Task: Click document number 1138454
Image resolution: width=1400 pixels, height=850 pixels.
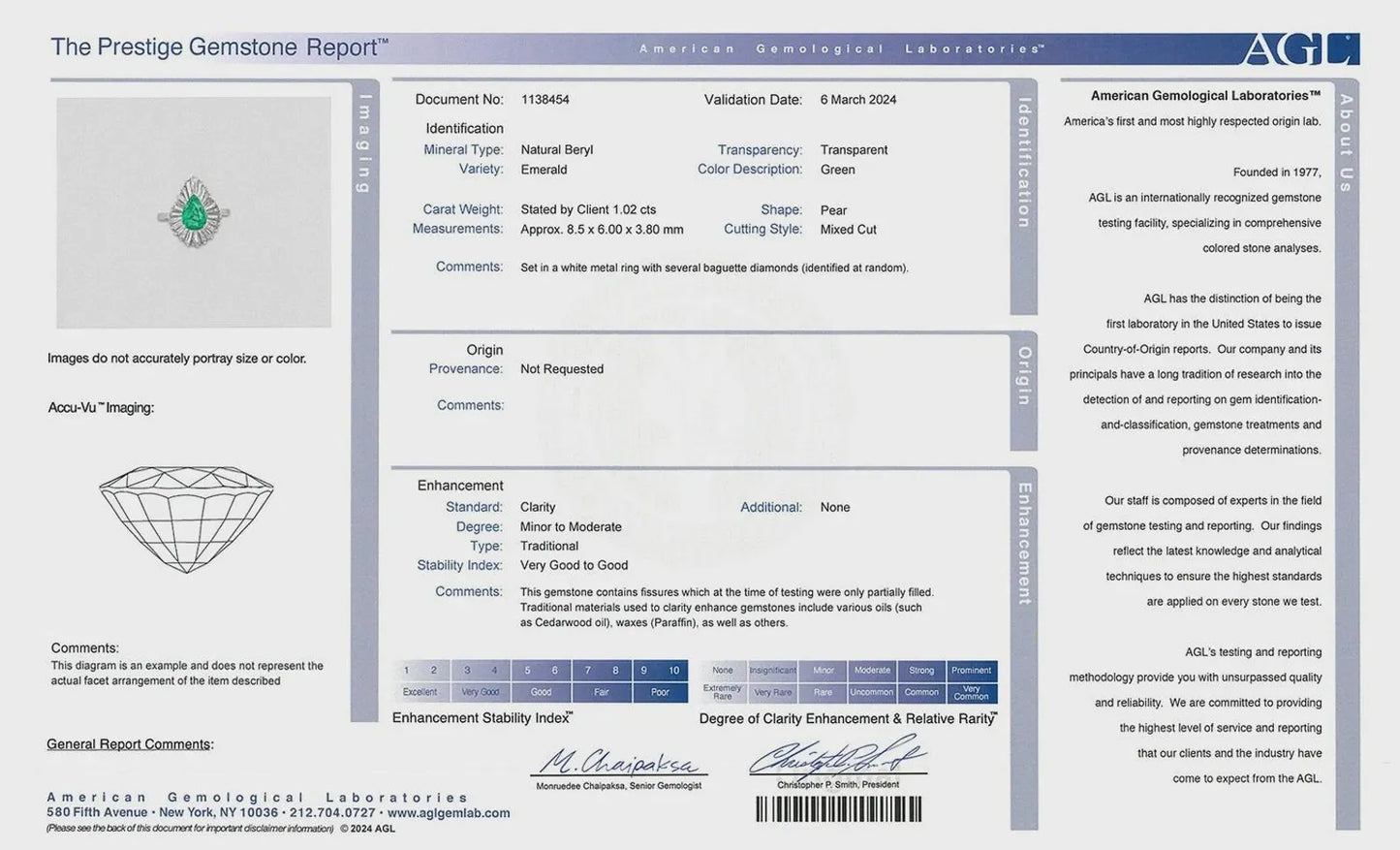Action: (545, 100)
